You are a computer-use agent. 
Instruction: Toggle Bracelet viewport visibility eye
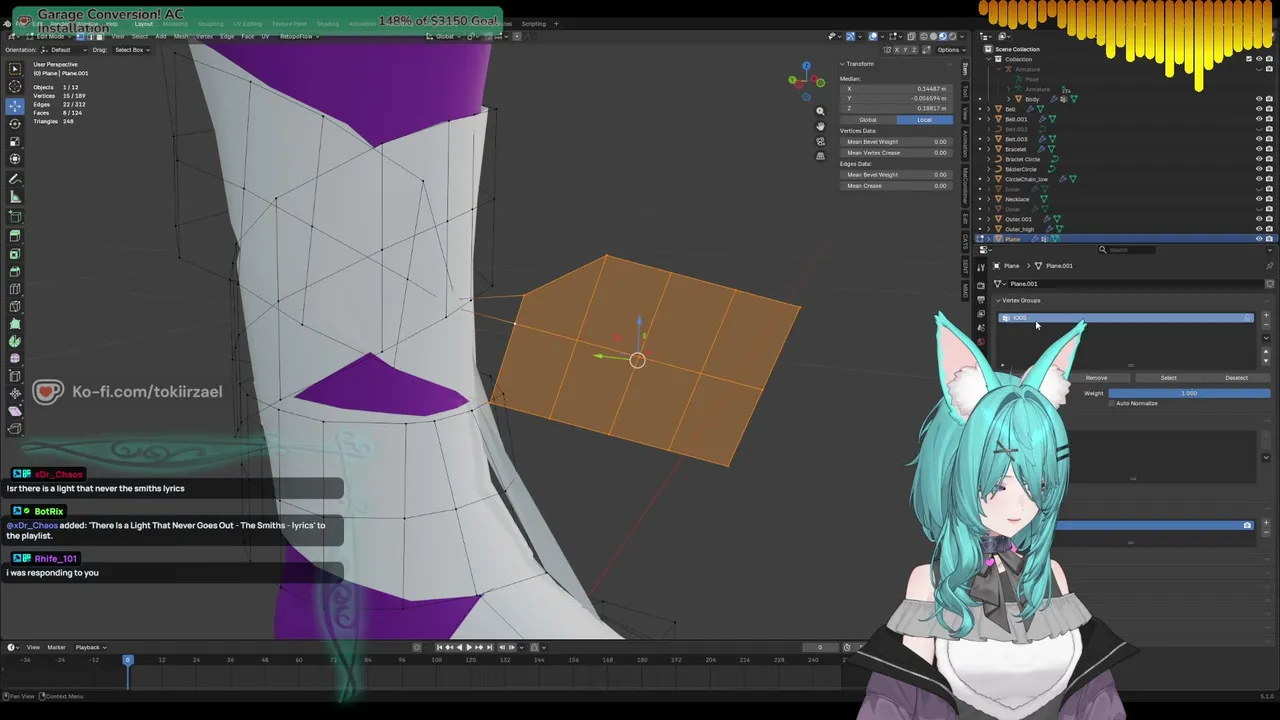pos(1258,149)
